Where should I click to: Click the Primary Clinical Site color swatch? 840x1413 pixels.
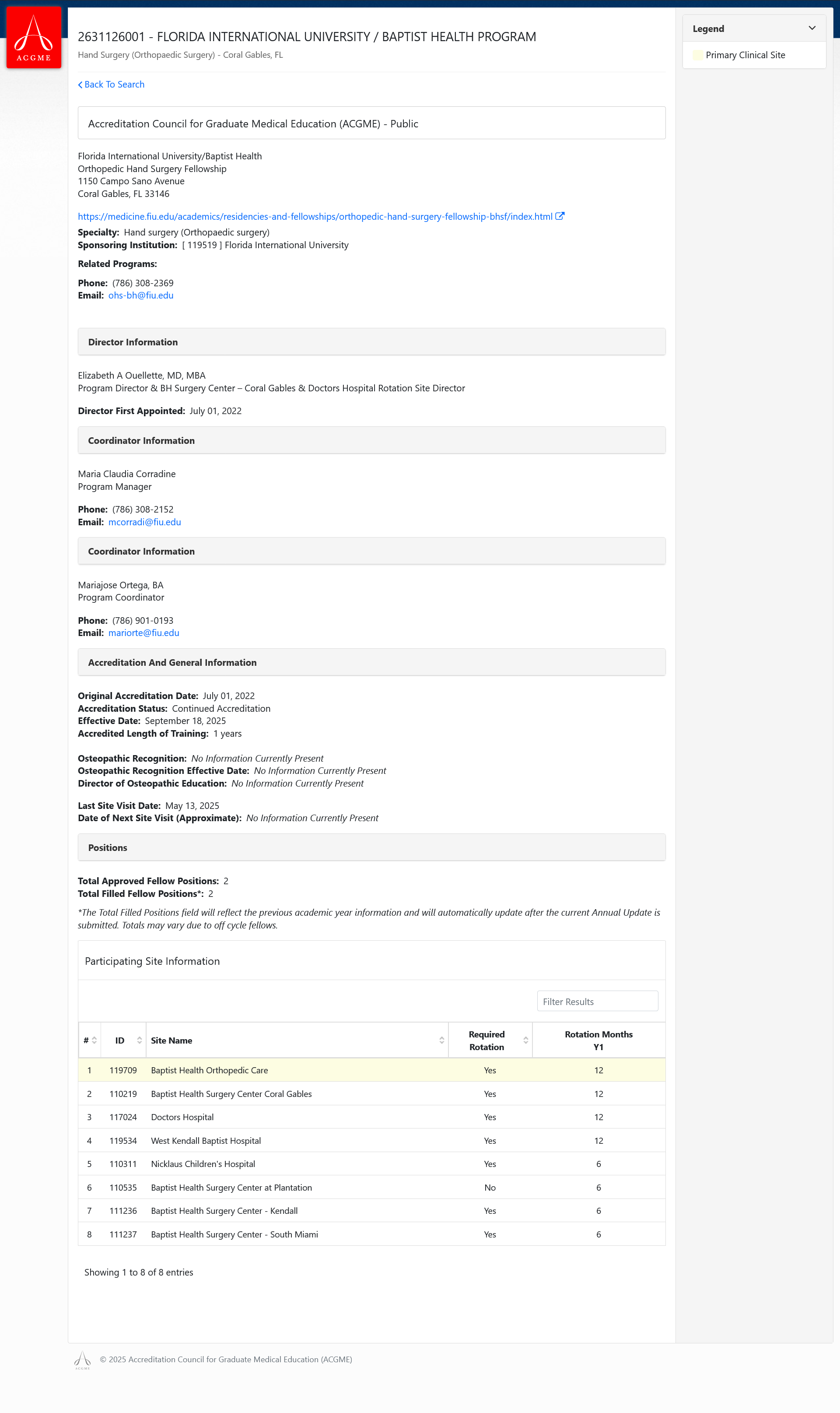coord(697,55)
